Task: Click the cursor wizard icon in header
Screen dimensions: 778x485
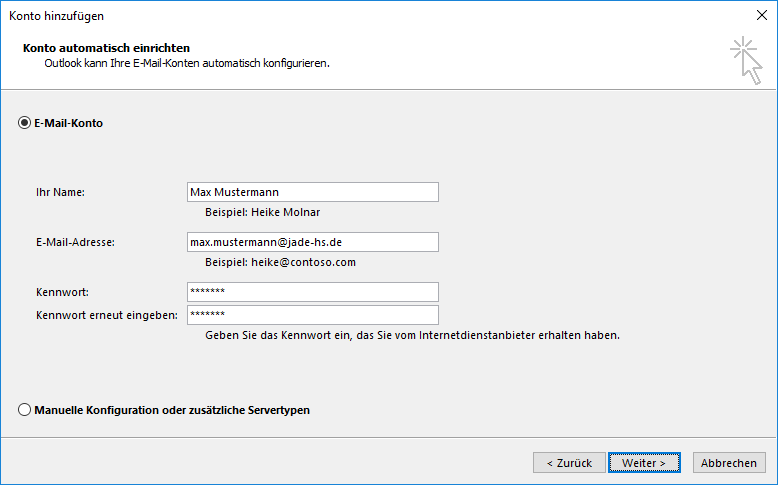Action: (746, 60)
